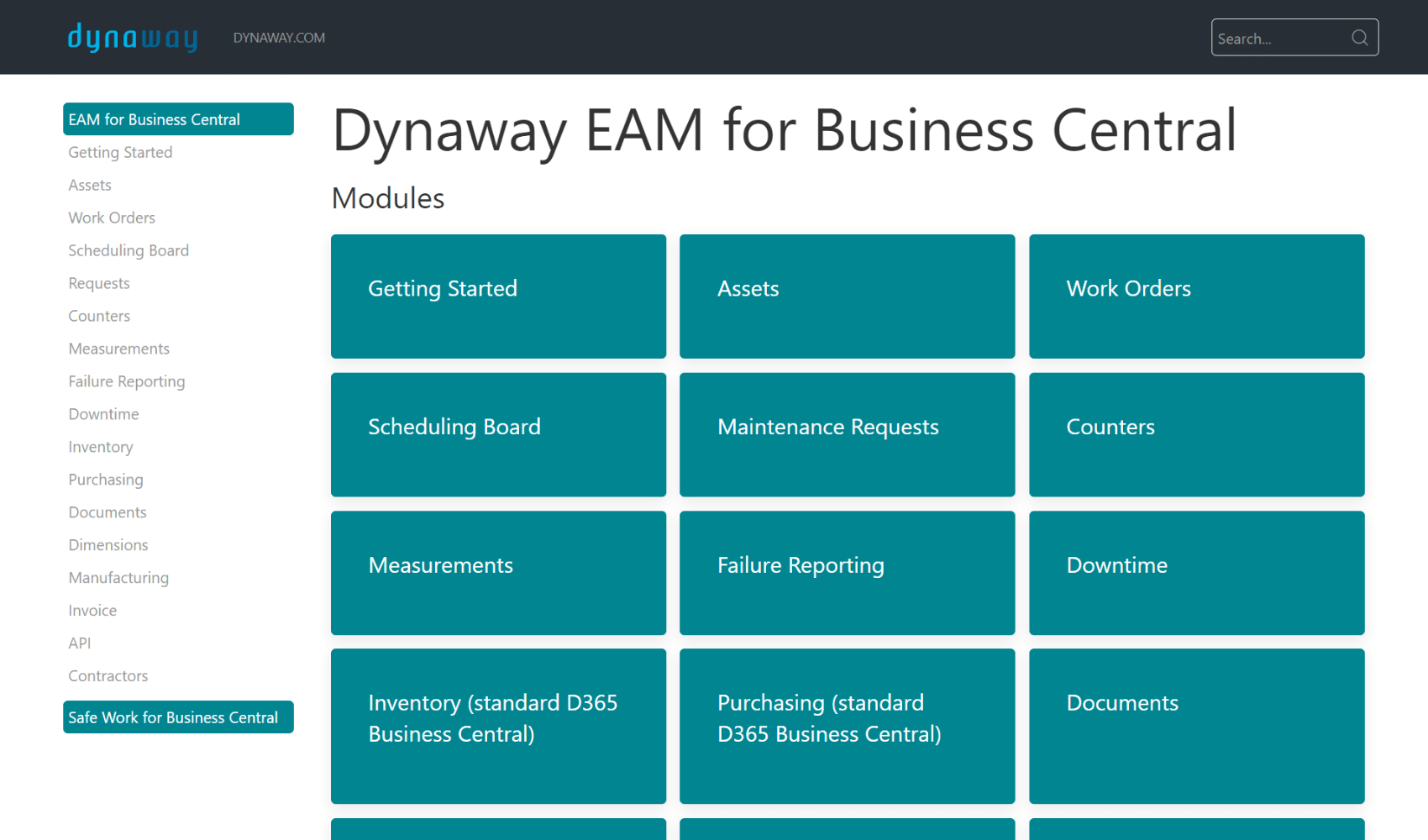
Task: Open Documents in sidebar
Action: 108,512
